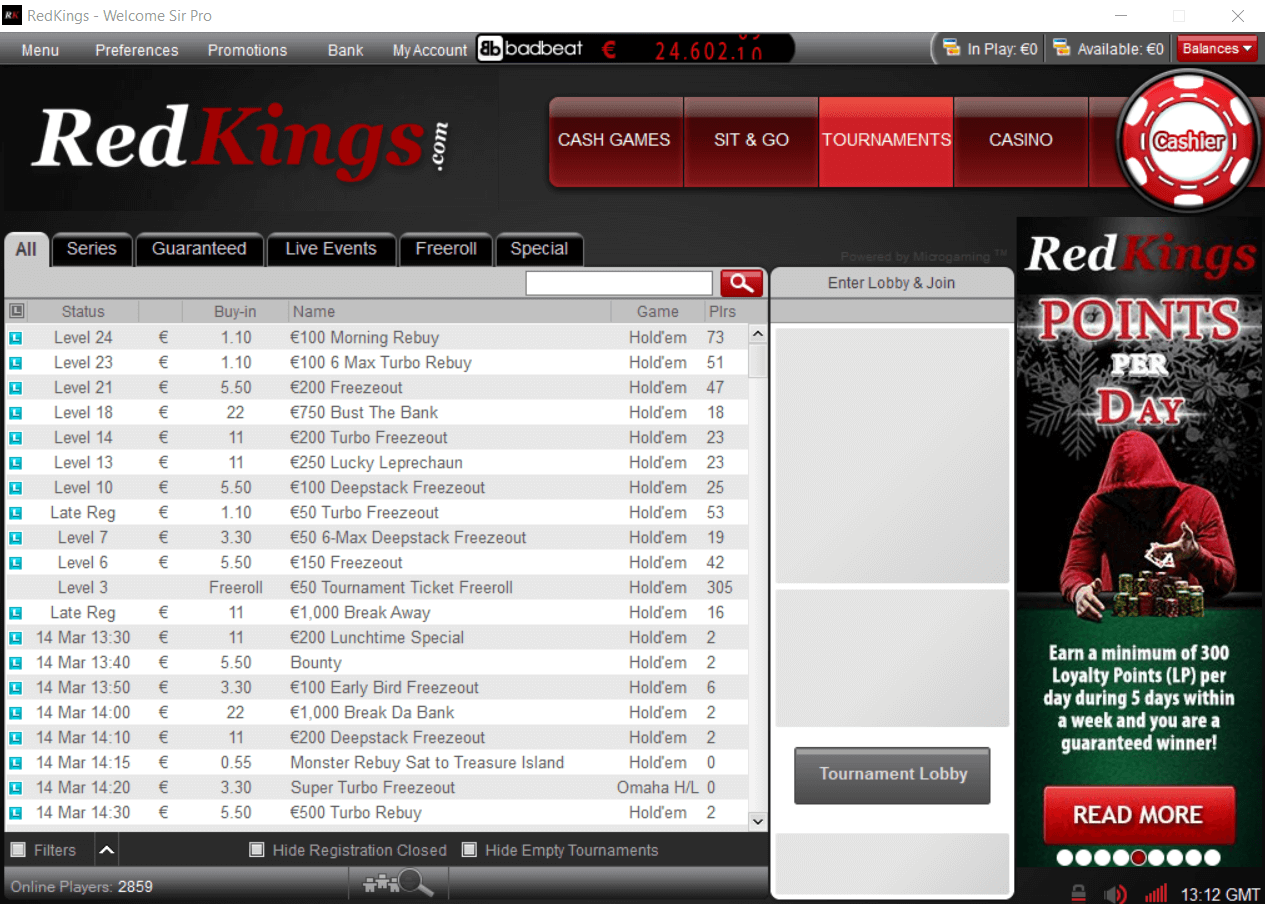Switch to the Guaranteed tab

point(199,249)
